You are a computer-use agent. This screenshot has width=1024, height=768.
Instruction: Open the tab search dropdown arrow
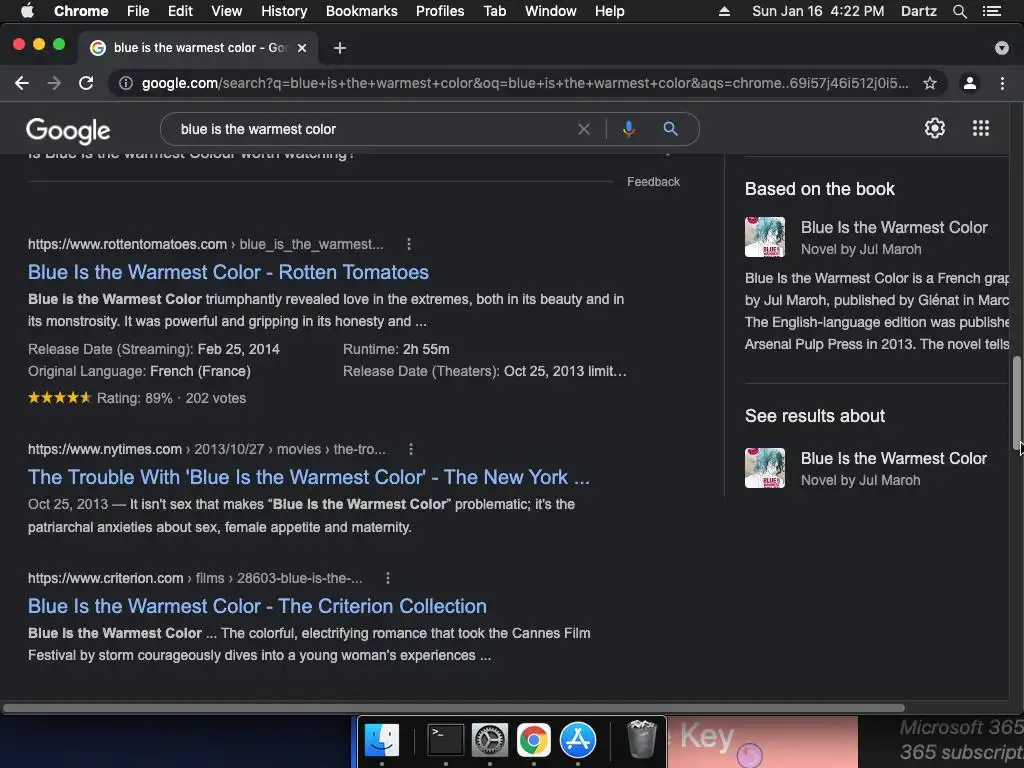[x=1002, y=48]
